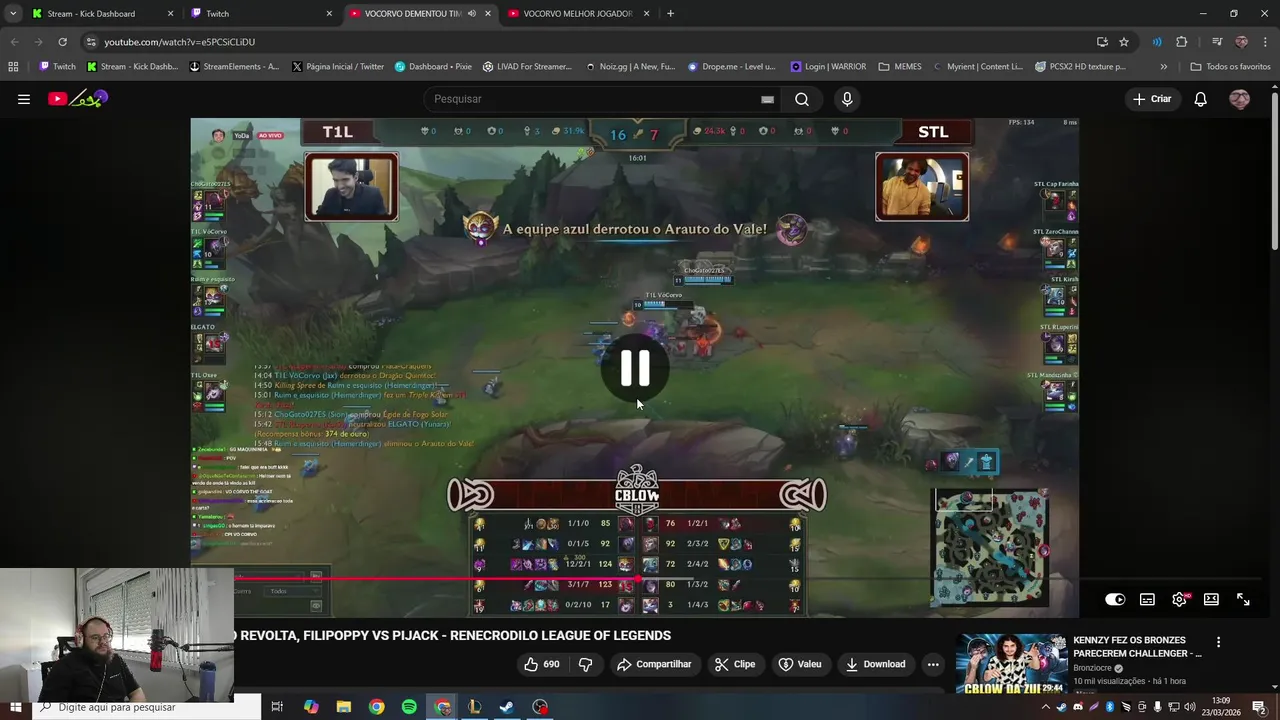Click the Compartilhar share button
Viewport: 1280px width, 720px height.
click(654, 664)
